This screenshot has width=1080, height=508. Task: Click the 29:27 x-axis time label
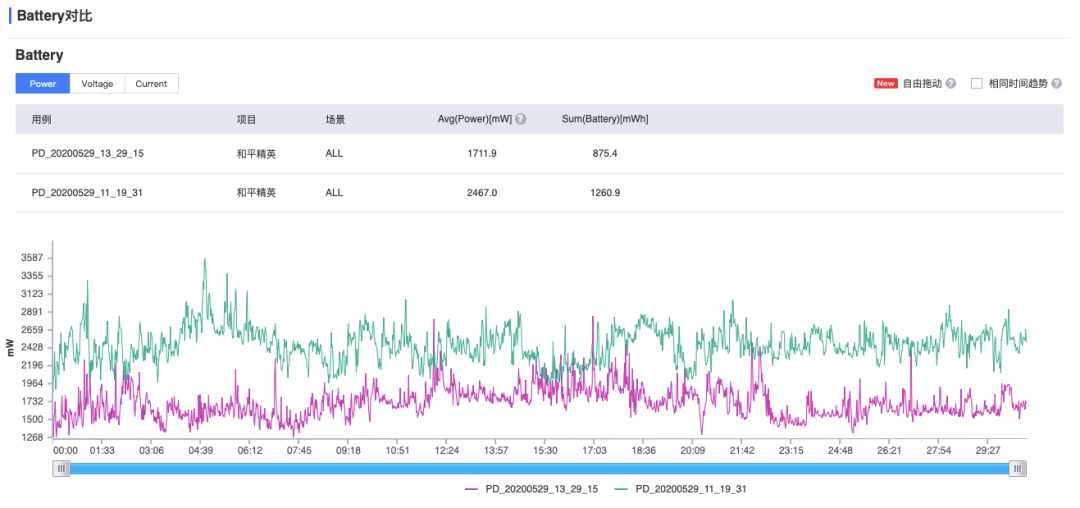coord(987,450)
